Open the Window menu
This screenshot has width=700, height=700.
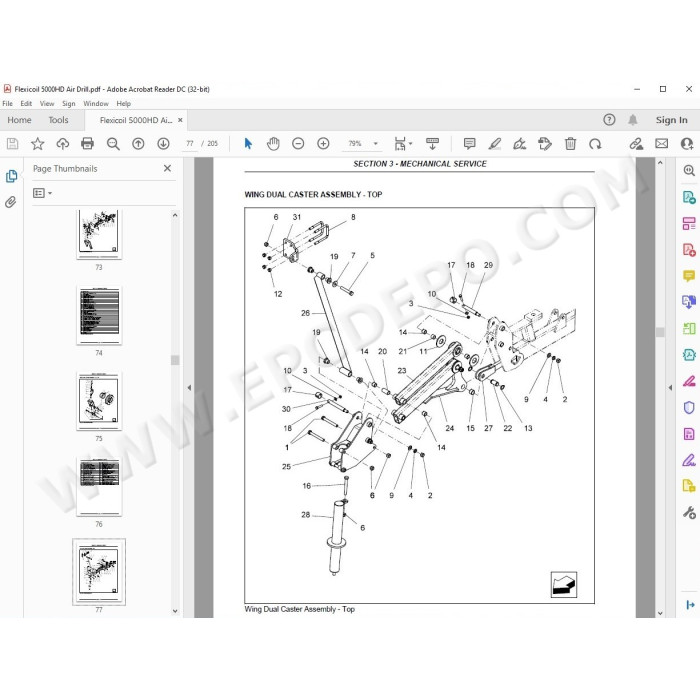[96, 104]
